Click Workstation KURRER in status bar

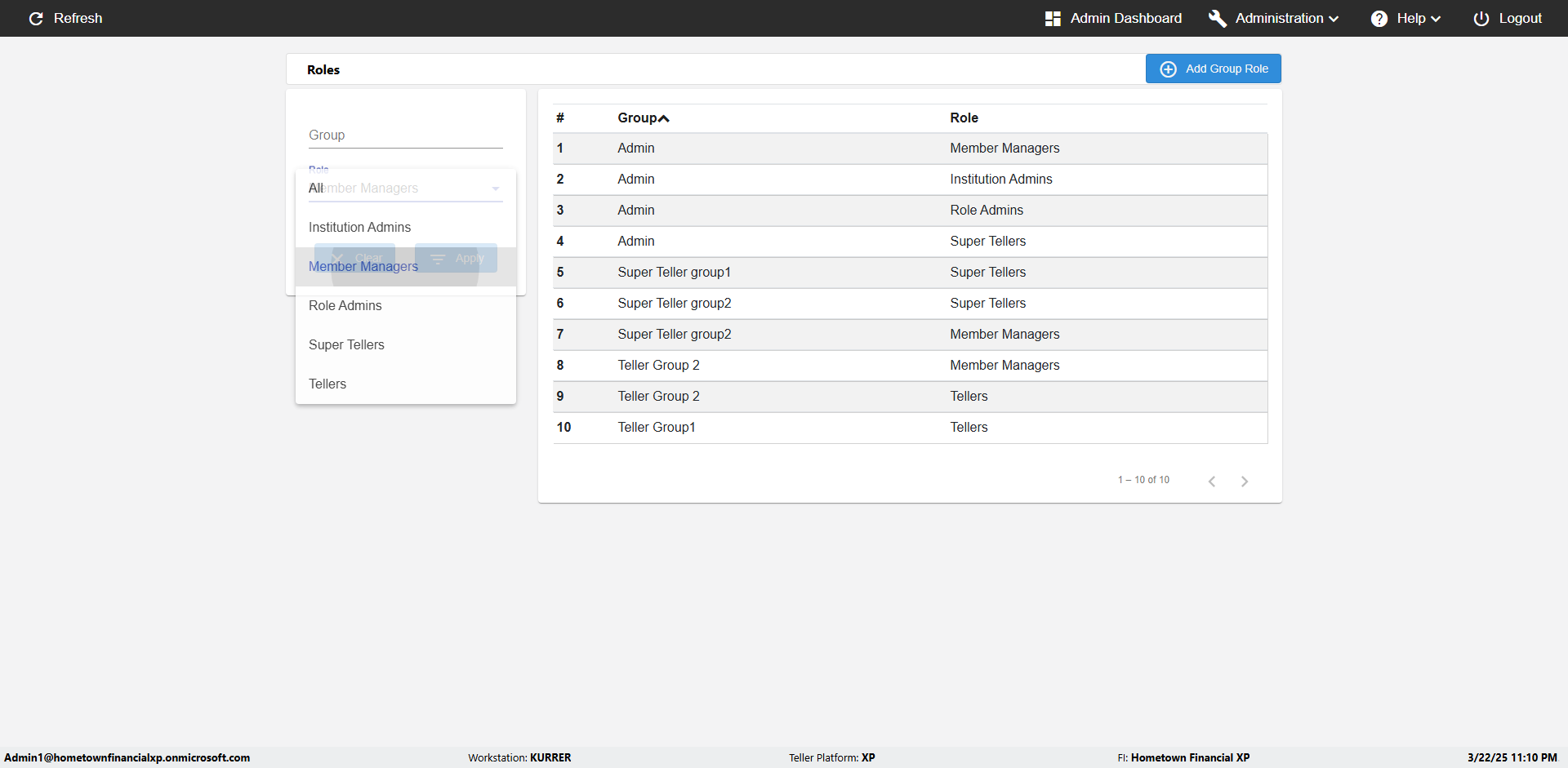(x=519, y=757)
